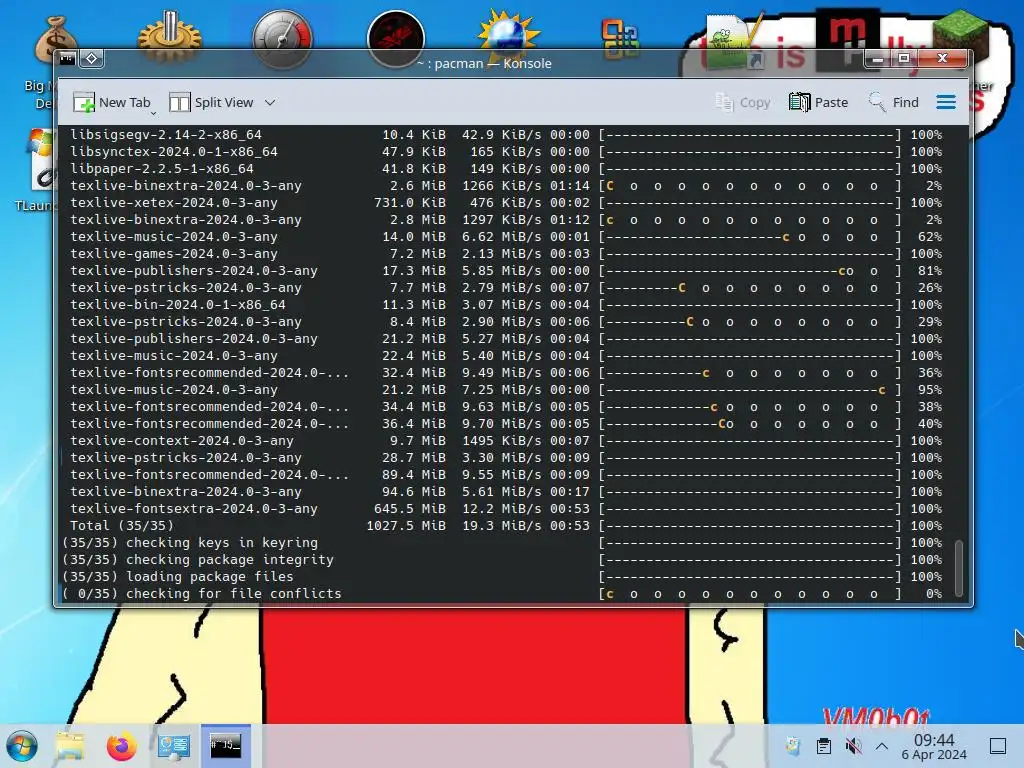Select the libsigsegv-2.14-2-x86_64 line
This screenshot has height=768, width=1024.
pos(506,135)
